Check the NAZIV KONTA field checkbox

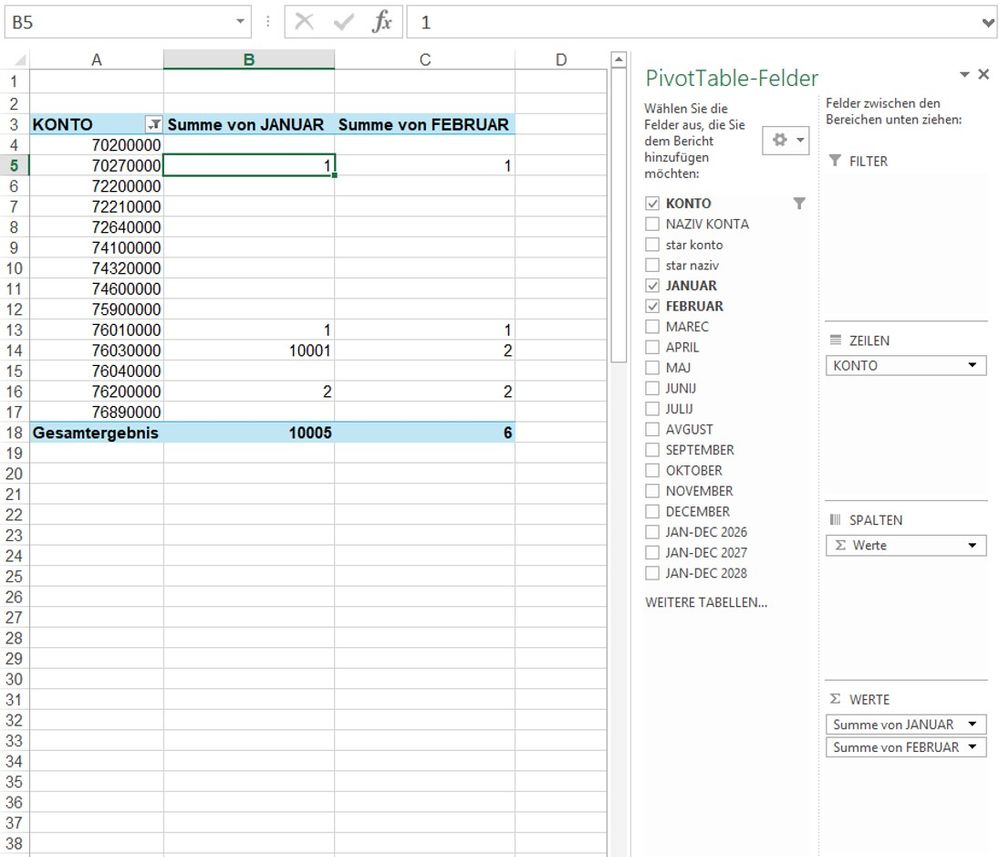click(652, 224)
